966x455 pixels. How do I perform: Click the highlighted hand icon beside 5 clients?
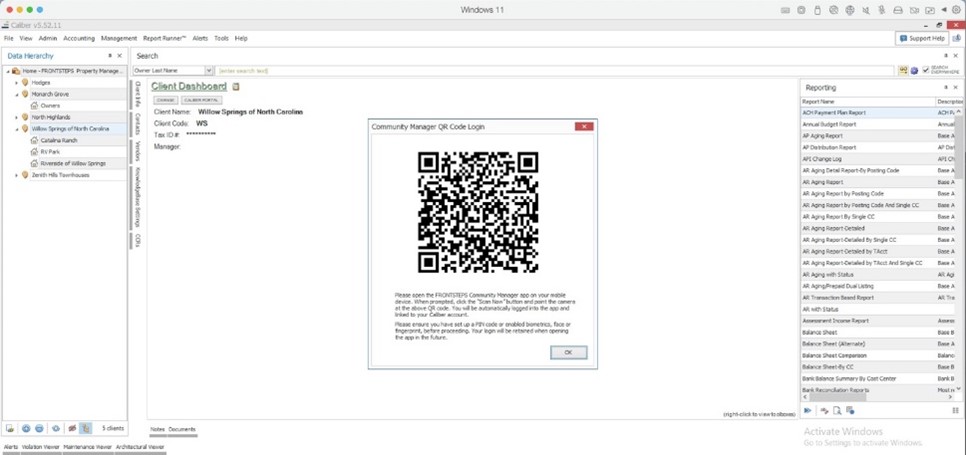(x=86, y=428)
